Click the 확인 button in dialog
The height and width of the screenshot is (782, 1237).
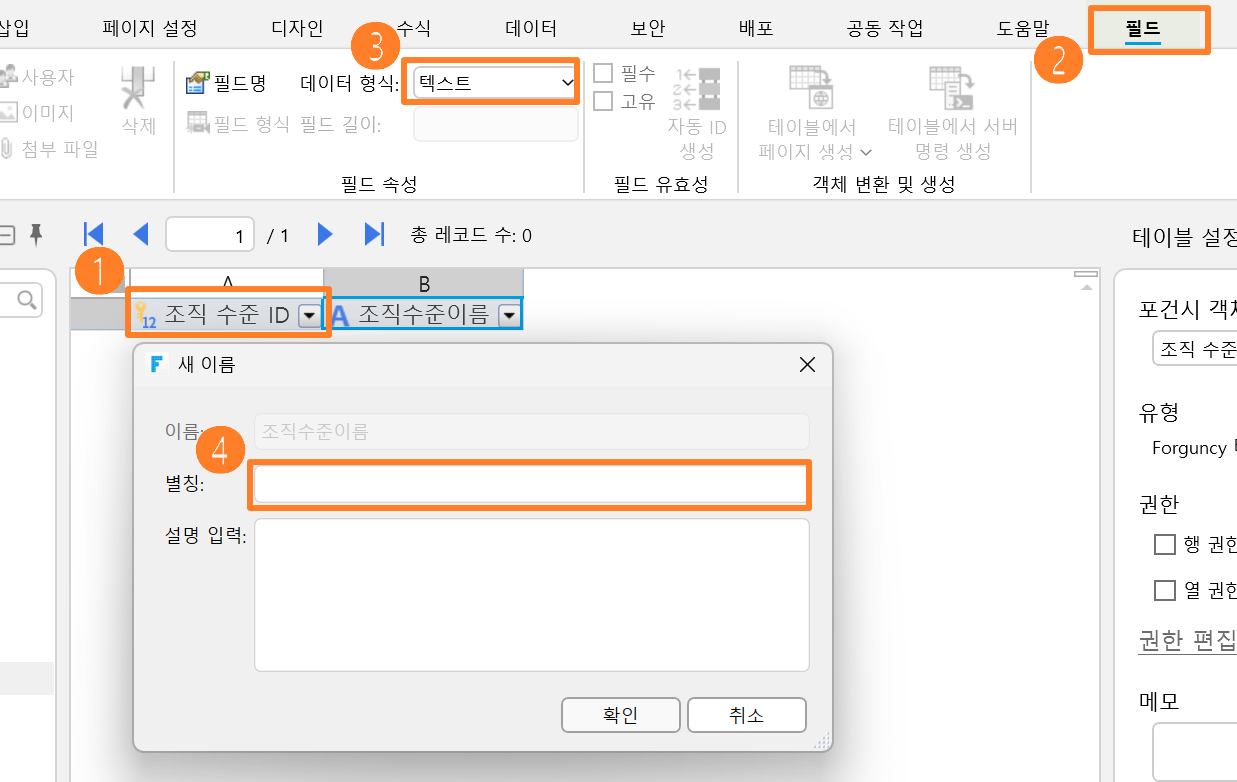tap(621, 715)
